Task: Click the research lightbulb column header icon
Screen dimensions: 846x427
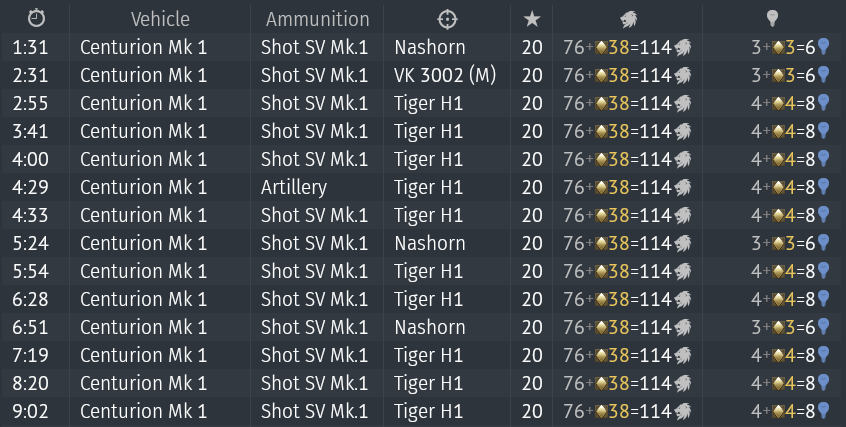Action: tap(772, 19)
